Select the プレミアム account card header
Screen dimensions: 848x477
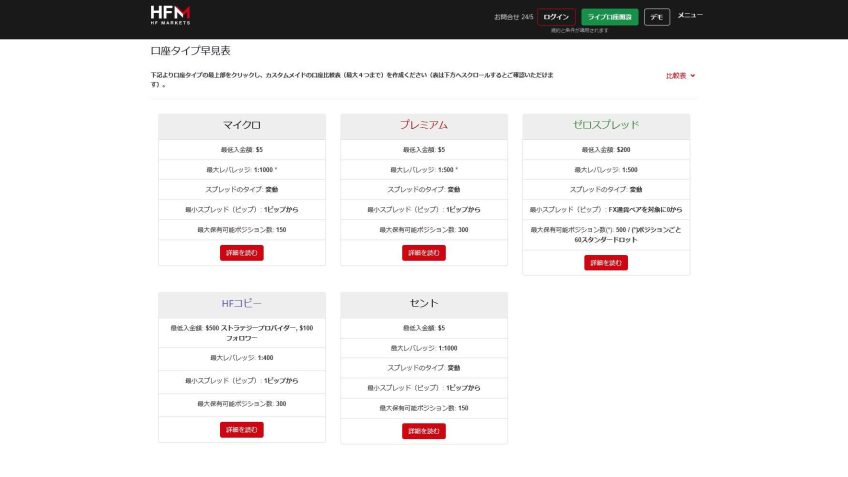[x=424, y=126]
